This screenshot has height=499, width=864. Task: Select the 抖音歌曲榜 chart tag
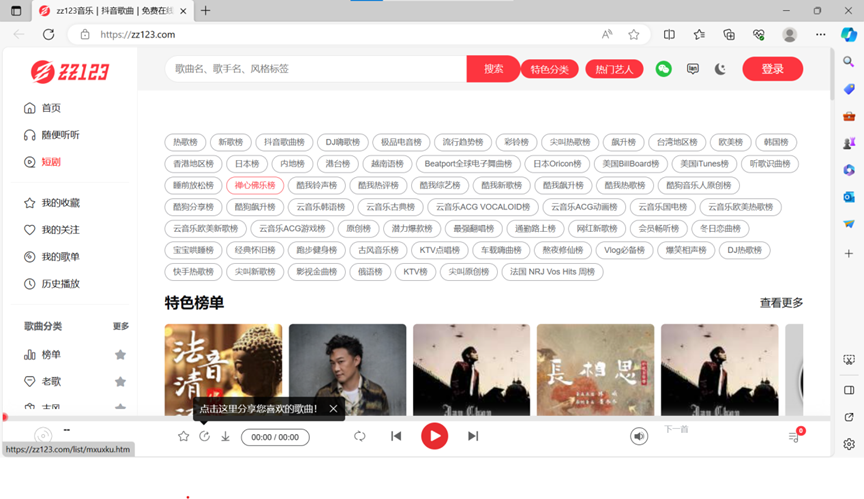pyautogui.click(x=284, y=142)
